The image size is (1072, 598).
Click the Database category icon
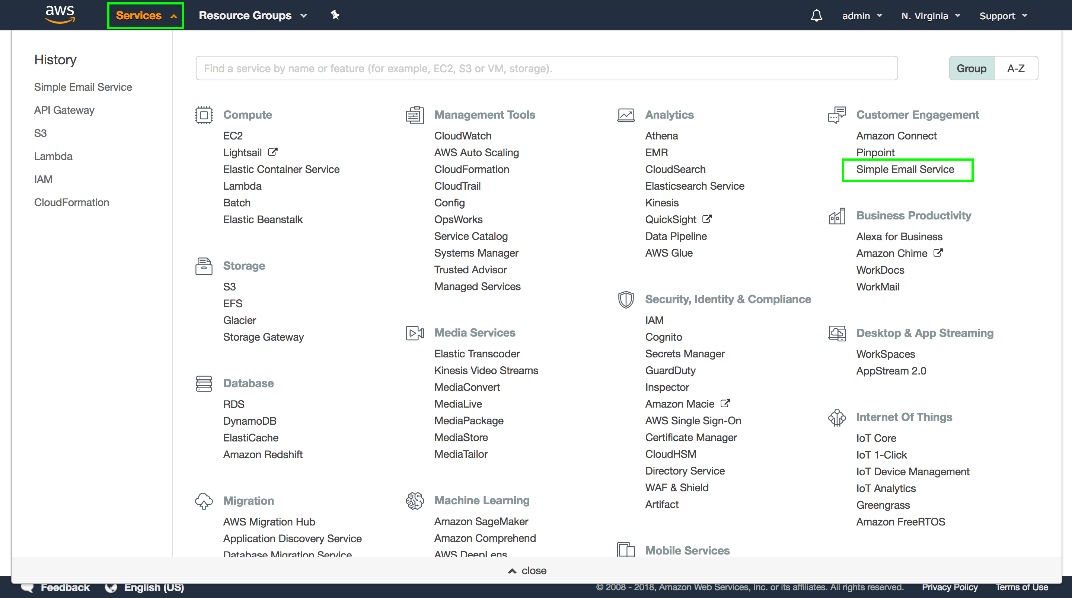[204, 383]
